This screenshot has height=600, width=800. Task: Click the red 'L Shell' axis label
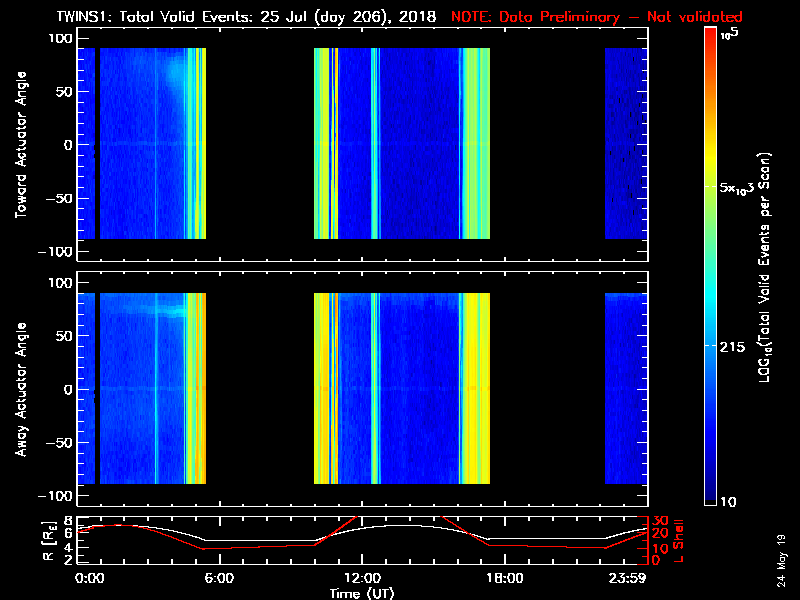[x=678, y=541]
